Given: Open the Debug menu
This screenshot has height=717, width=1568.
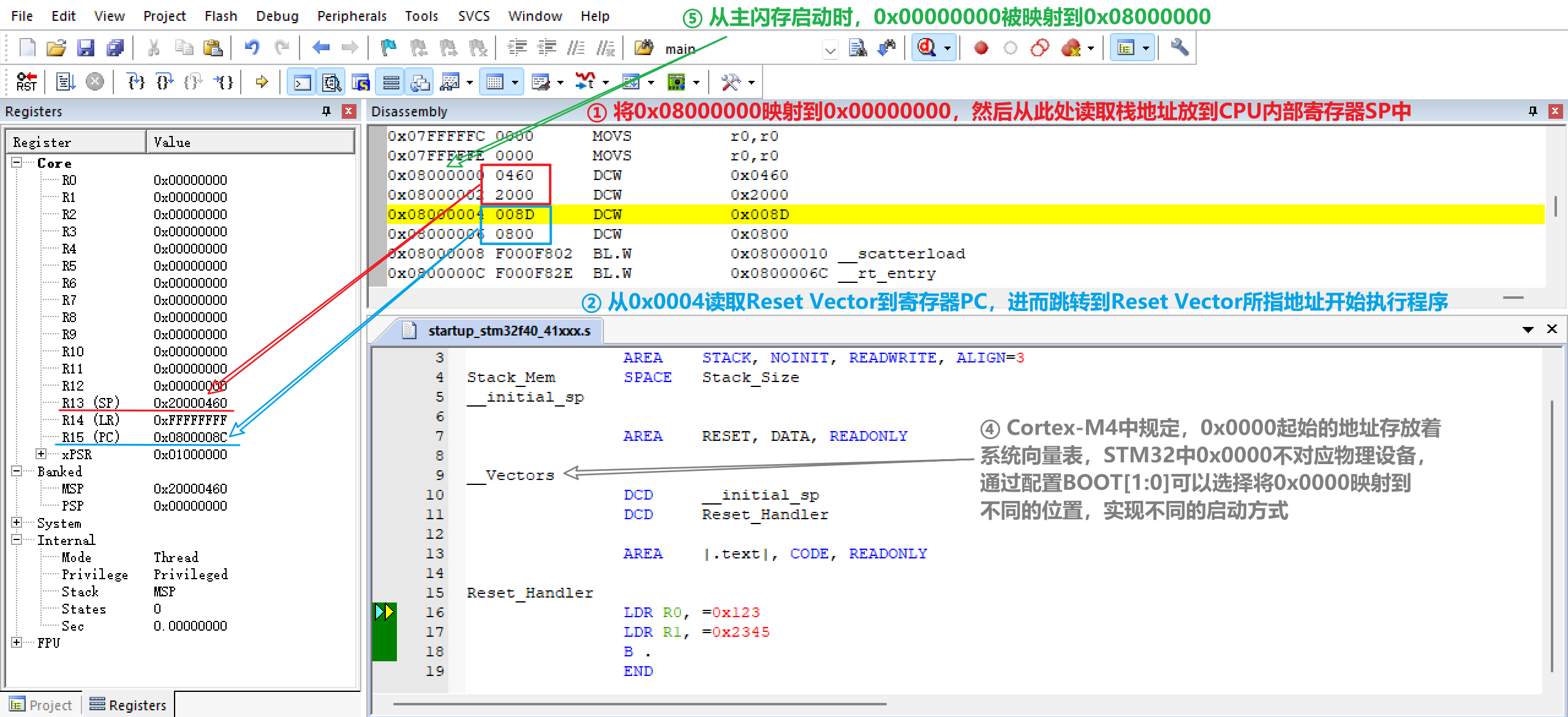Looking at the screenshot, I should tap(277, 16).
